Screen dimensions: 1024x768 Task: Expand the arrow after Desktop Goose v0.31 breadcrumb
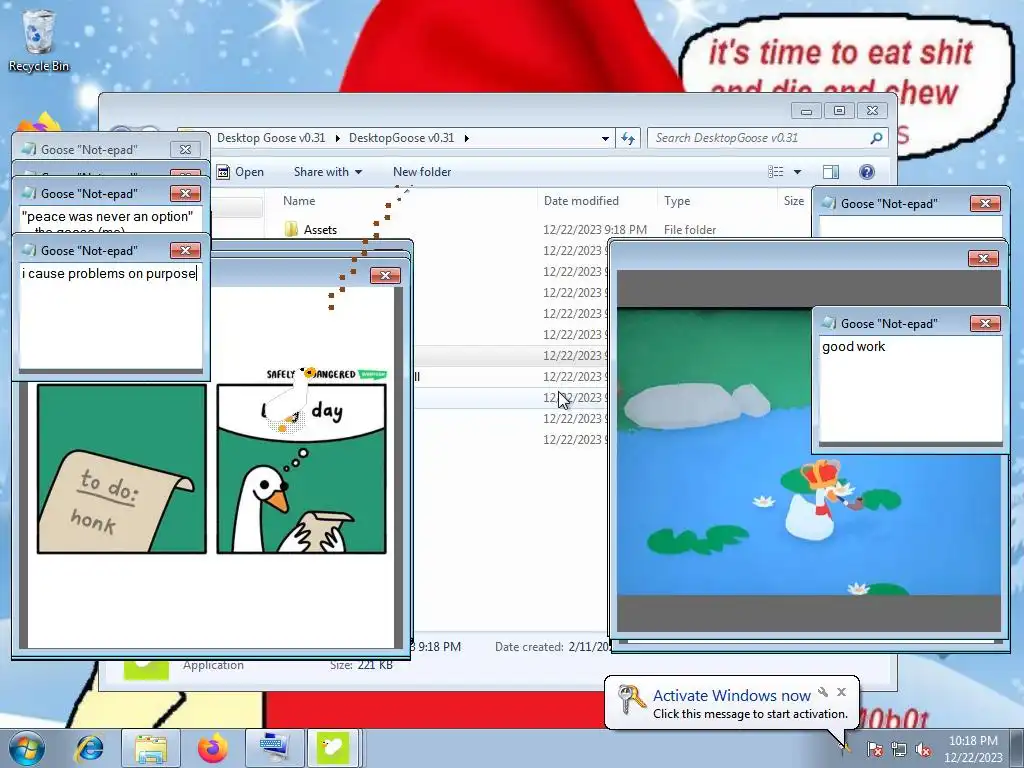[x=338, y=138]
